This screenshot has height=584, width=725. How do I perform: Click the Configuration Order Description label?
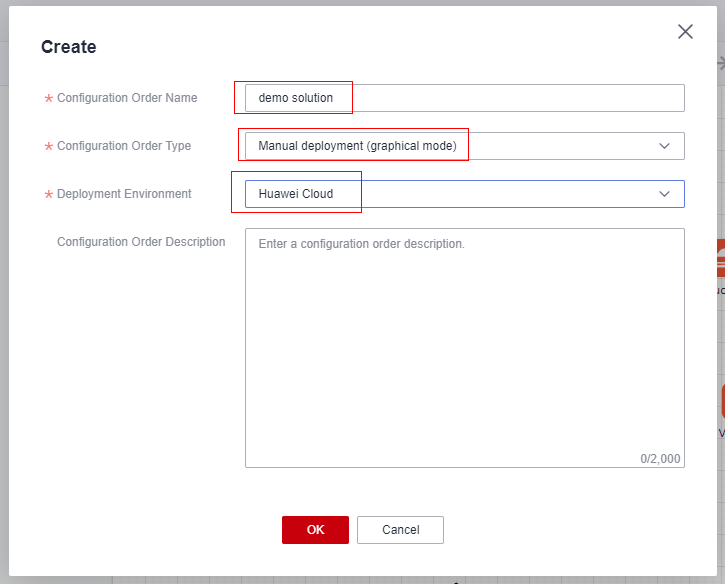[141, 242]
